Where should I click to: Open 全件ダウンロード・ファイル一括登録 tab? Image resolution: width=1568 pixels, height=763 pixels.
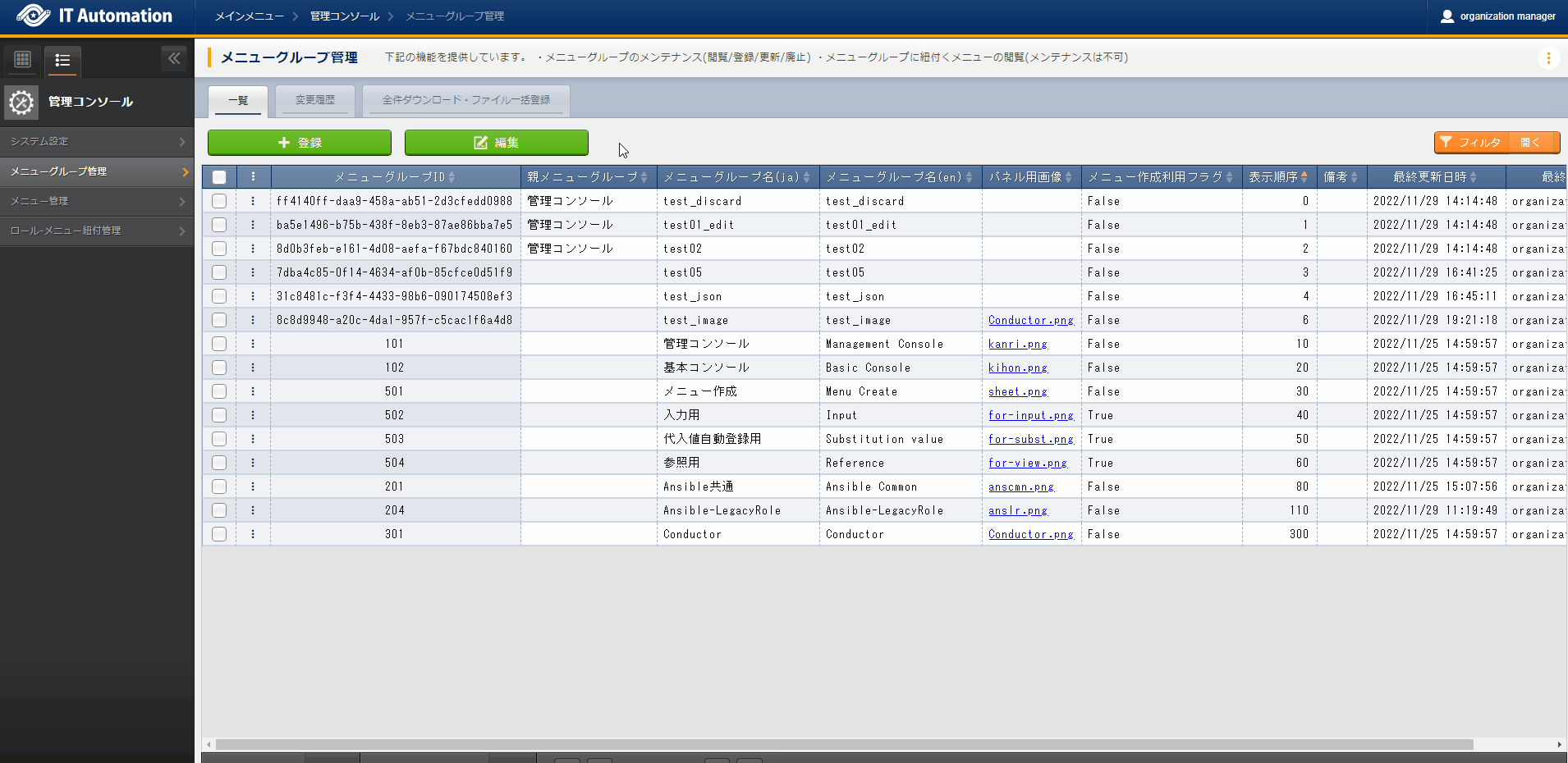465,100
